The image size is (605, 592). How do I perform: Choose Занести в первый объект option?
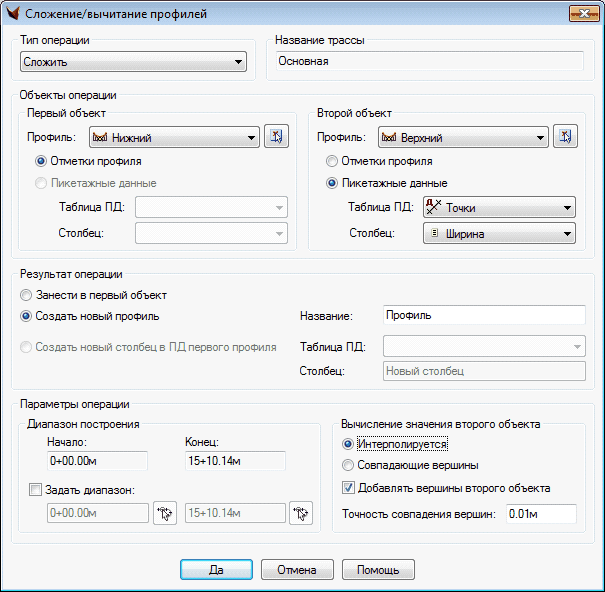pos(26,295)
